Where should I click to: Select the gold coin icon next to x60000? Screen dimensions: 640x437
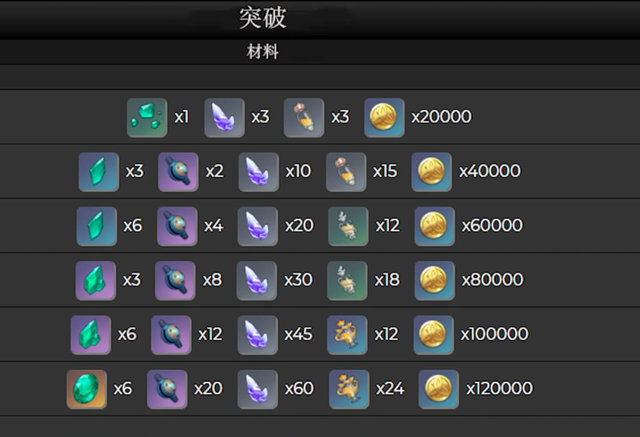click(x=434, y=226)
